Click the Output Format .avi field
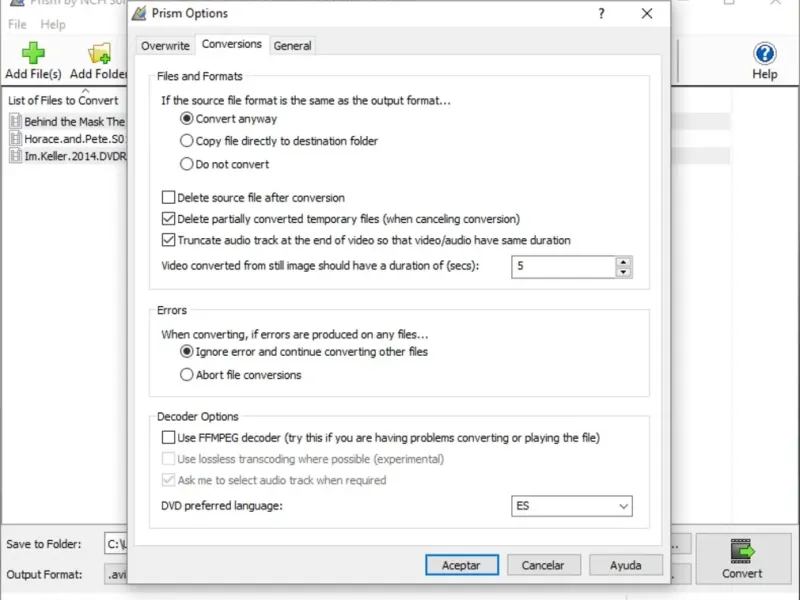Viewport: 800px width, 600px height. [x=116, y=574]
